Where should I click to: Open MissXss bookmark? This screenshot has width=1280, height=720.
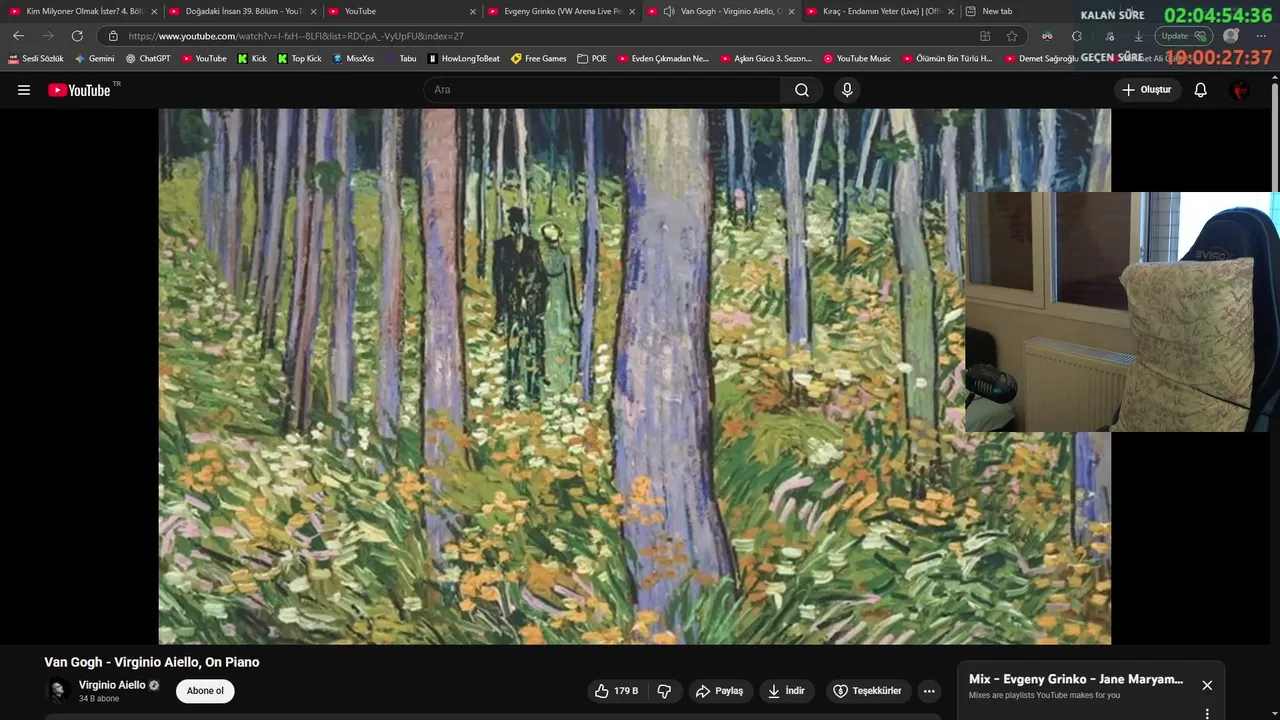click(x=353, y=59)
